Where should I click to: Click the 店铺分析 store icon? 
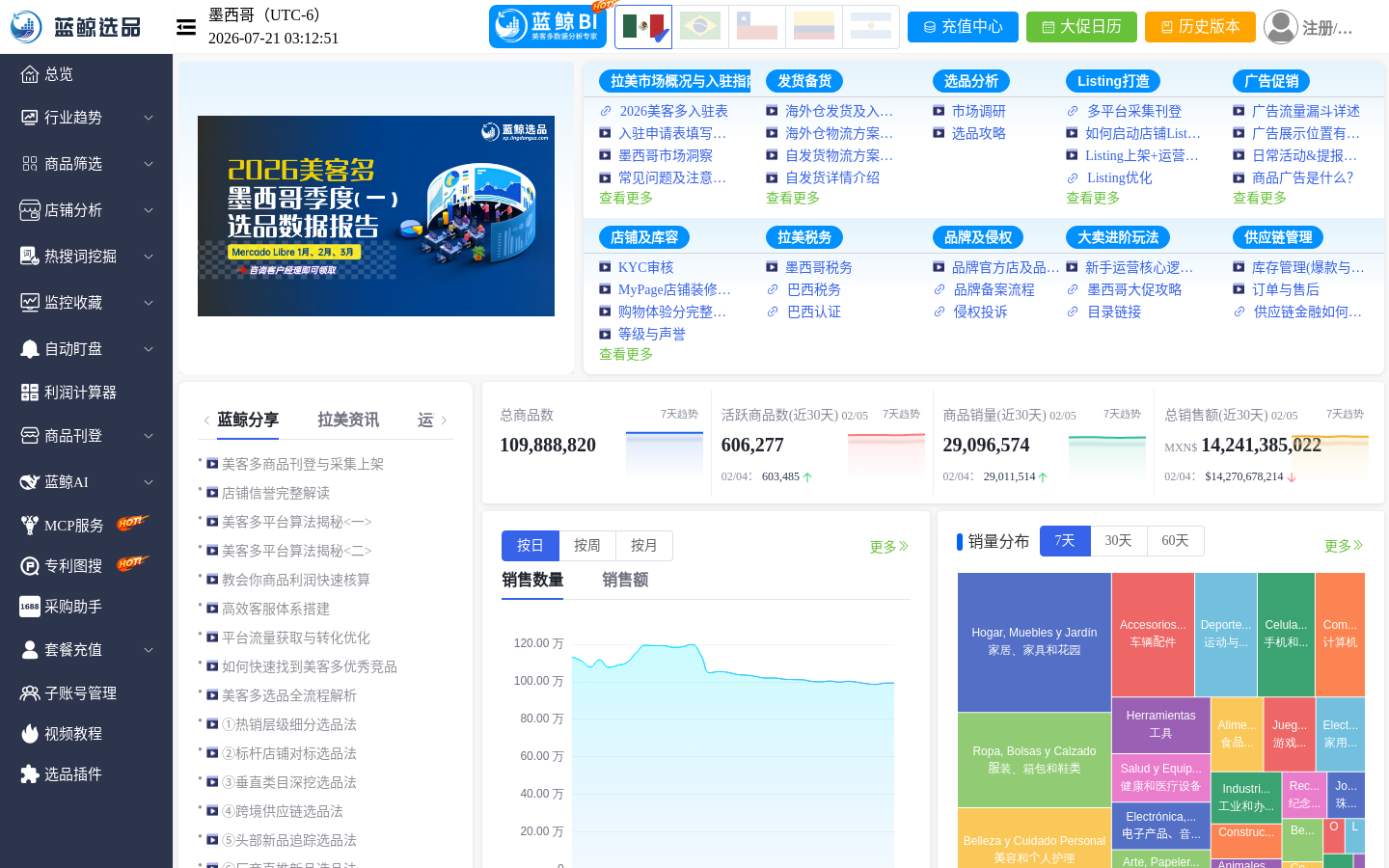coord(30,210)
